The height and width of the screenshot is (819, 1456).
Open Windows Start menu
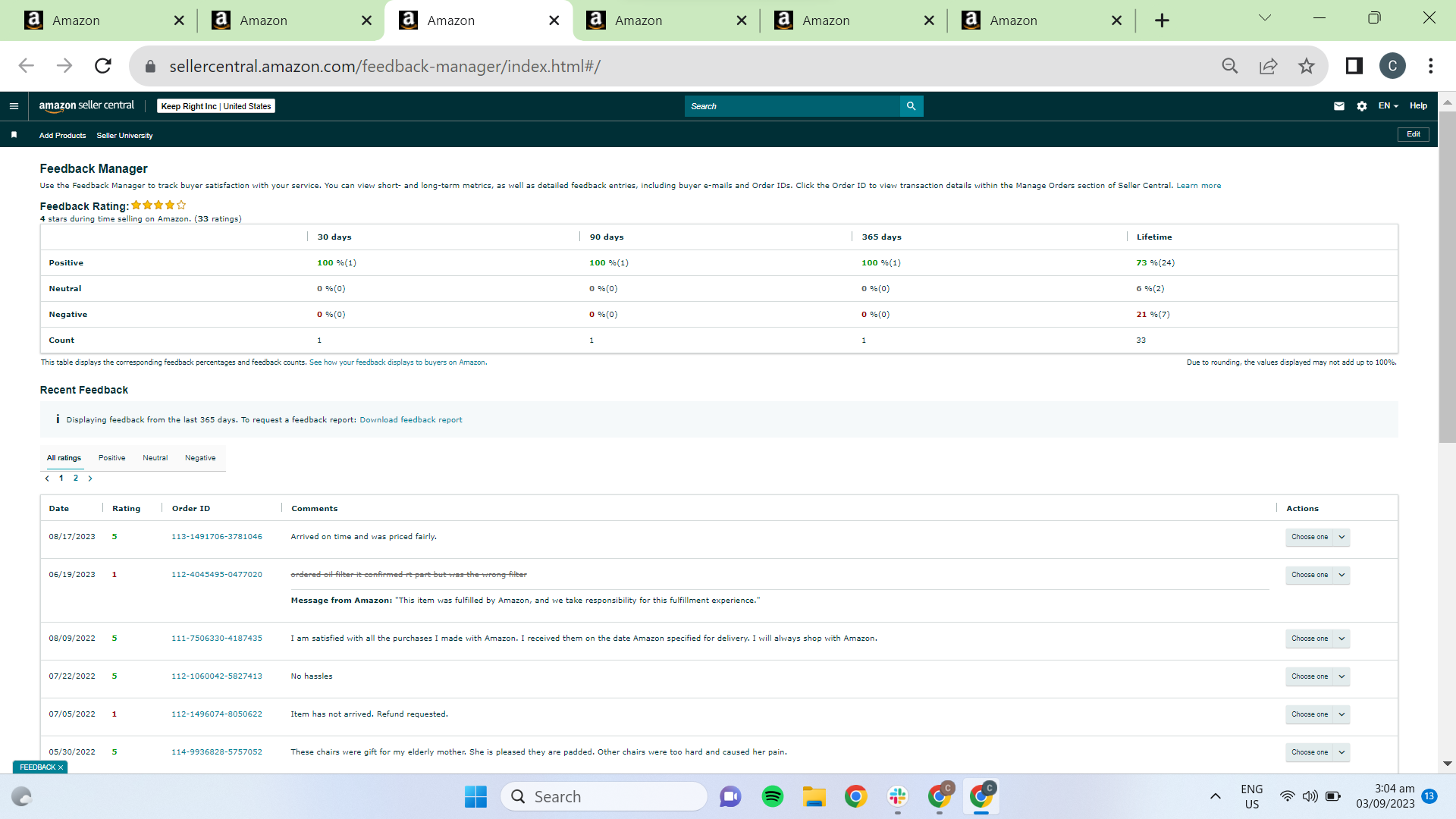[475, 796]
